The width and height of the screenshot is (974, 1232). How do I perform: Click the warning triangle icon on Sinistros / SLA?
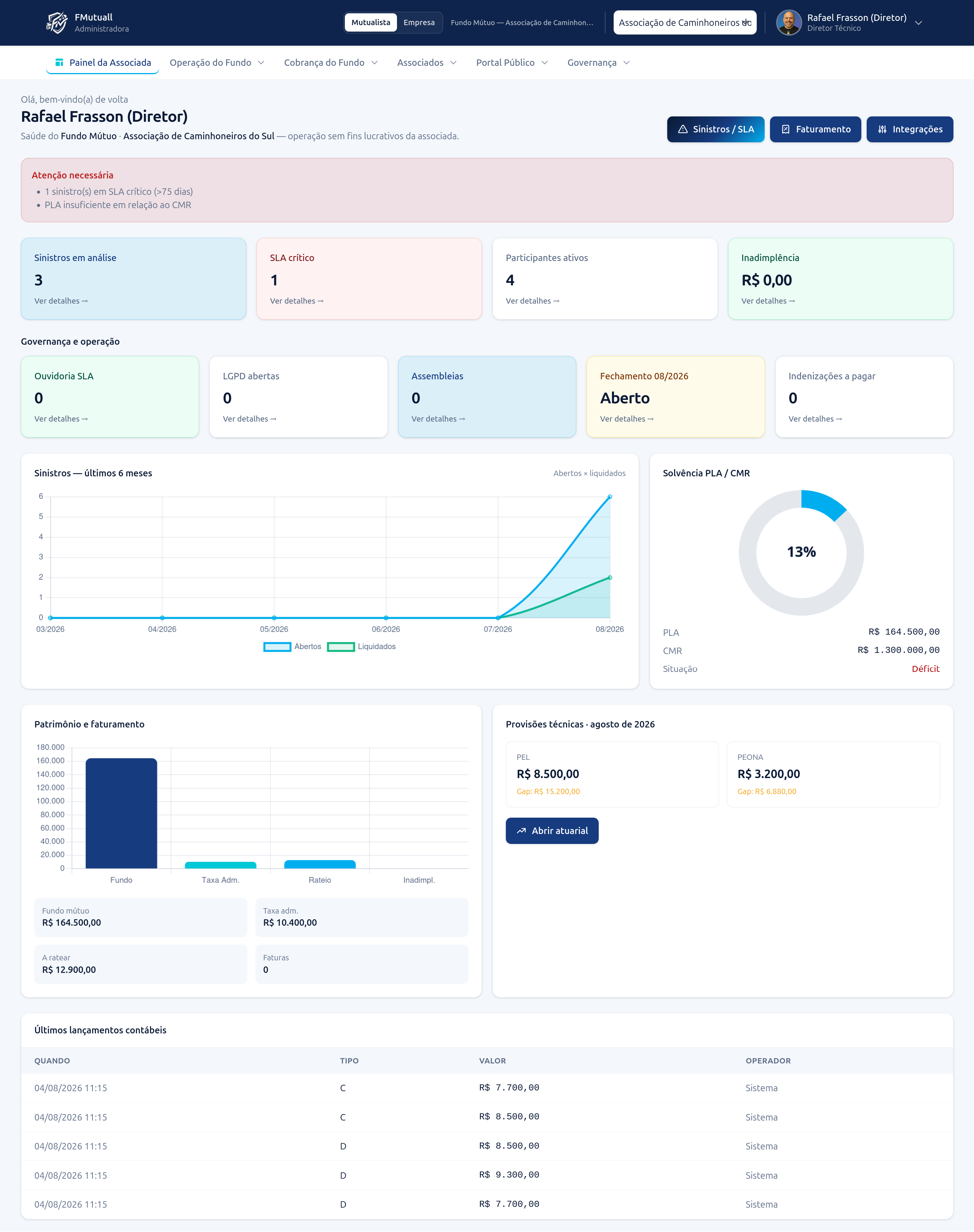point(682,129)
